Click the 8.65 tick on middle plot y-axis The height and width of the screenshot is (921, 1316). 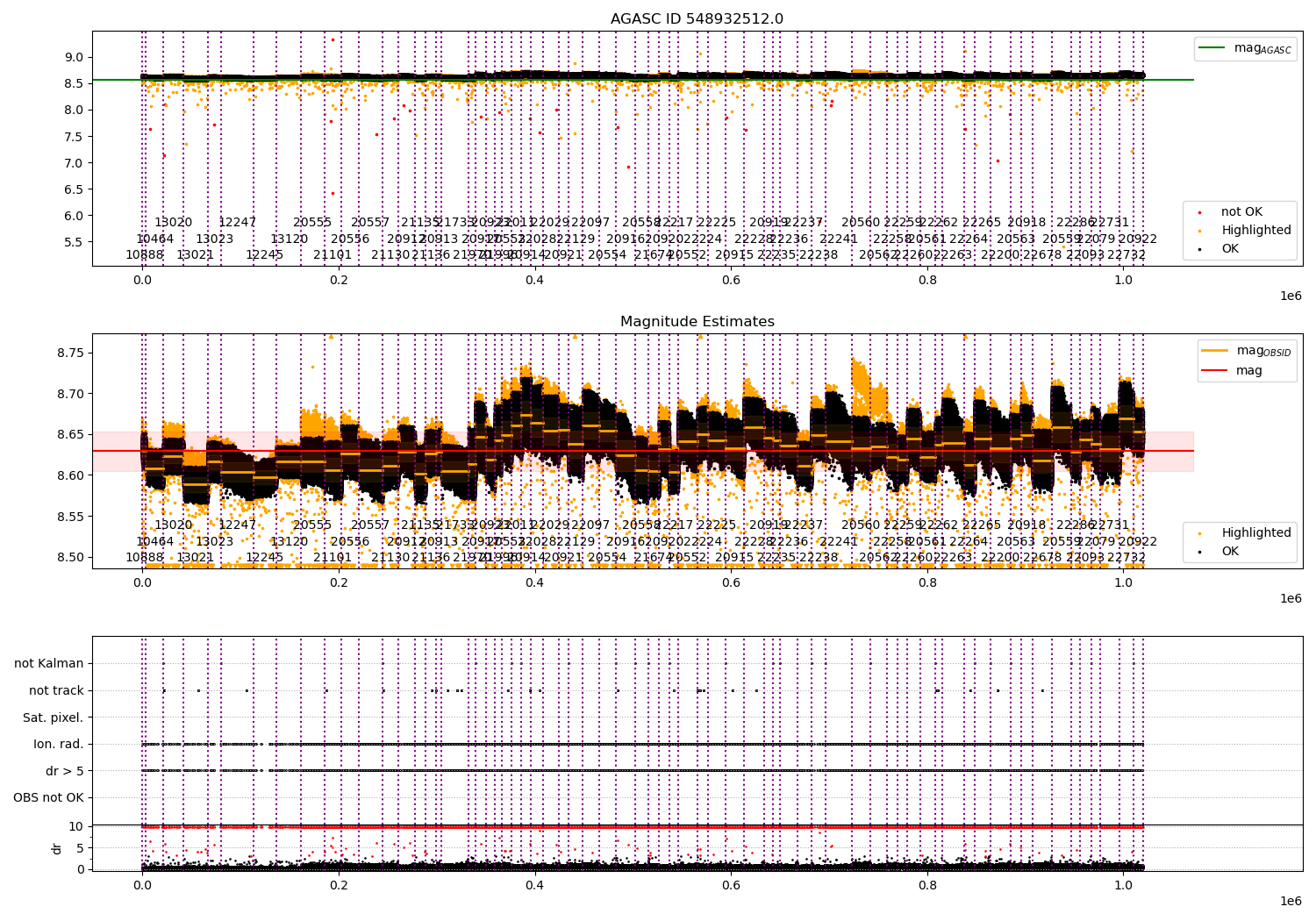(70, 434)
